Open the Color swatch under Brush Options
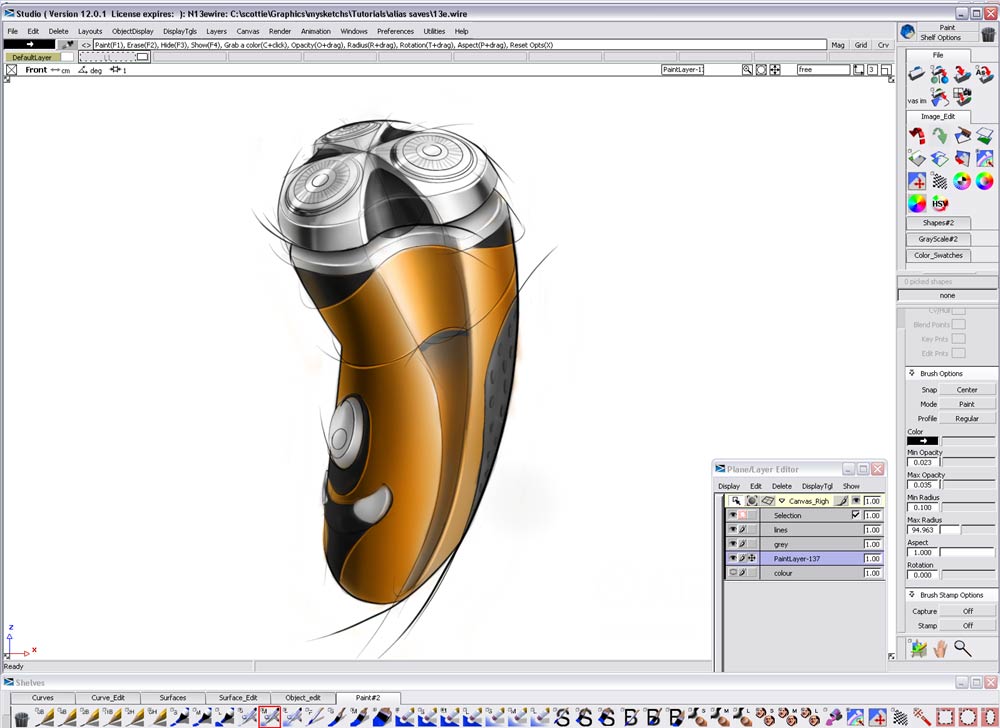 click(922, 440)
